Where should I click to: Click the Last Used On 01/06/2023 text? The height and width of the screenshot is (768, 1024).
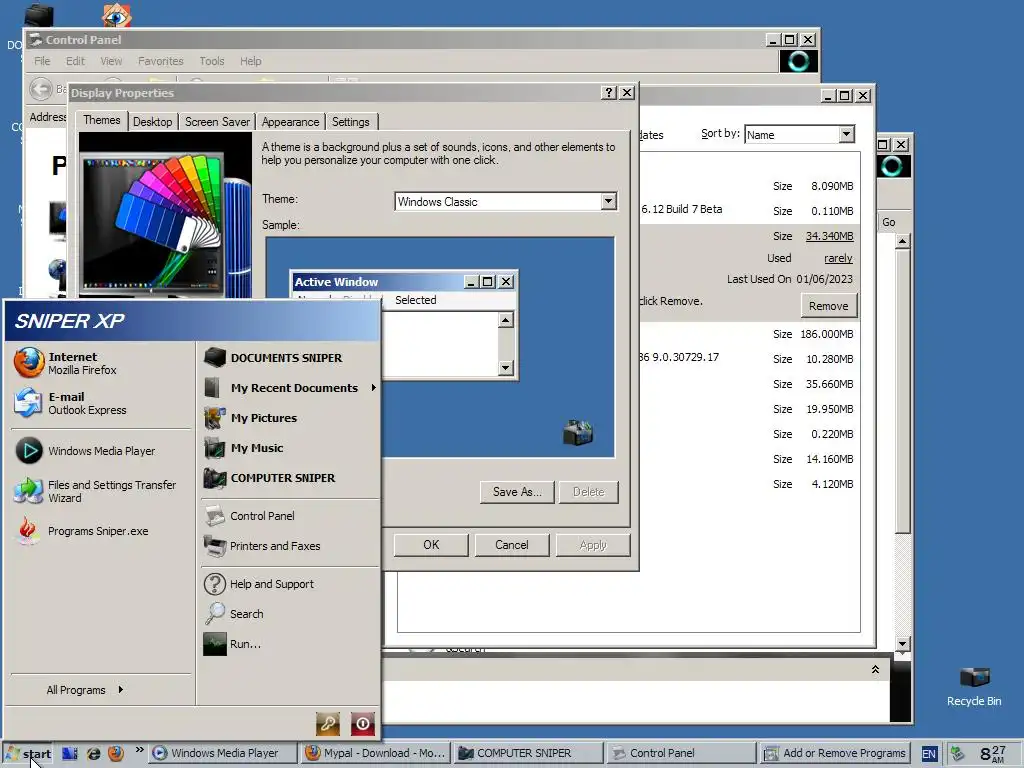[790, 279]
